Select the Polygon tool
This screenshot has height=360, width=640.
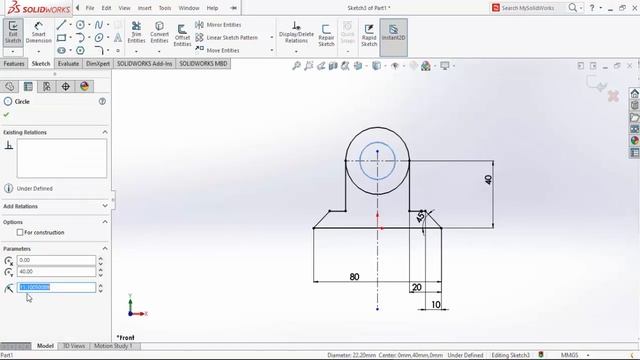80,50
